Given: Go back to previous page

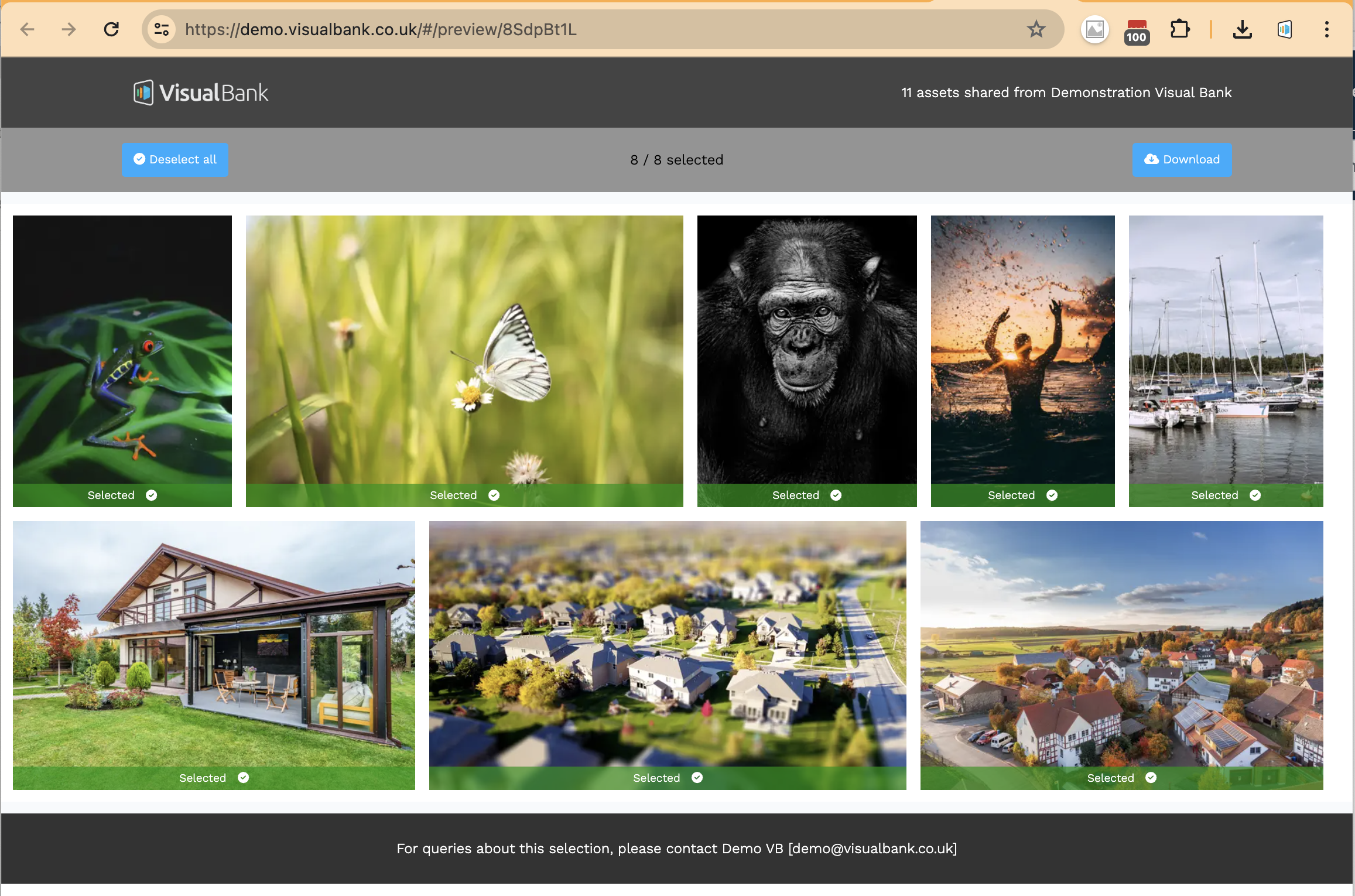Looking at the screenshot, I should coord(28,29).
